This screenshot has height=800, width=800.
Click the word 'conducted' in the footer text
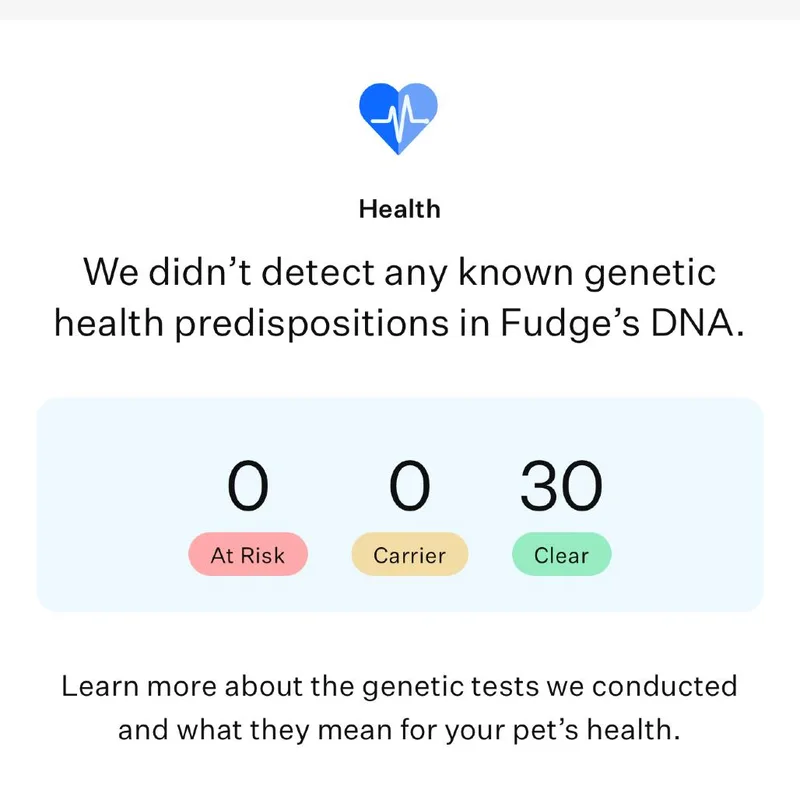665,686
